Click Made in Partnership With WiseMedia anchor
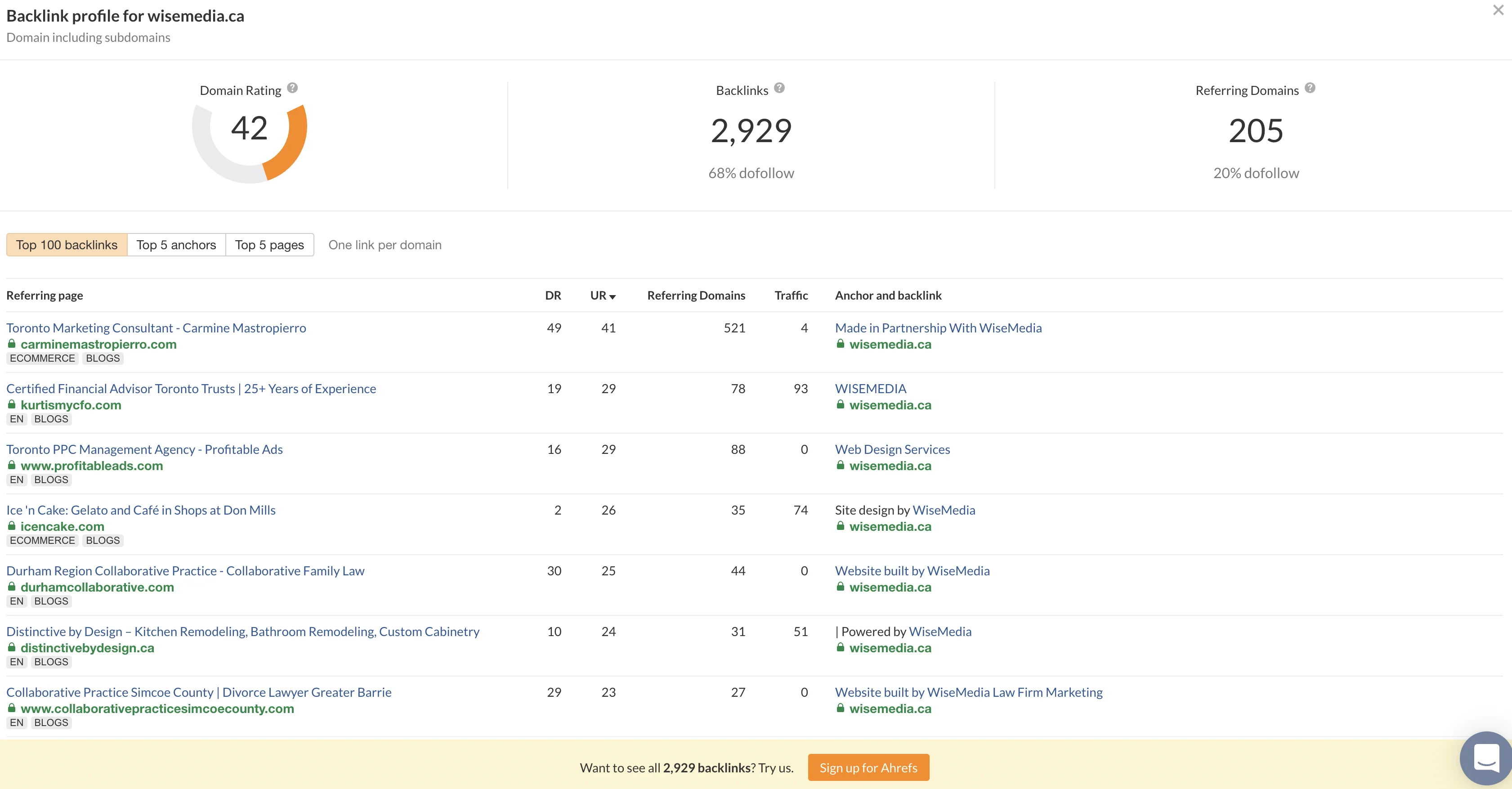The width and height of the screenshot is (1512, 789). 938,327
